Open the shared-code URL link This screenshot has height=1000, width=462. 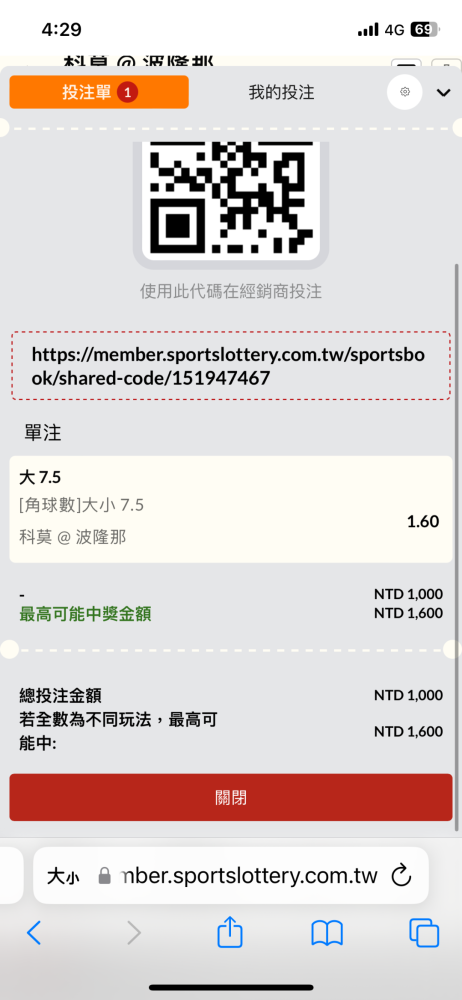(x=230, y=366)
